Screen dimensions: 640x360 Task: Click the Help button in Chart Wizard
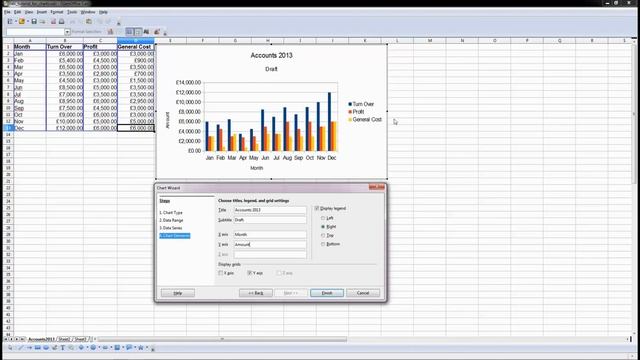[x=178, y=293]
